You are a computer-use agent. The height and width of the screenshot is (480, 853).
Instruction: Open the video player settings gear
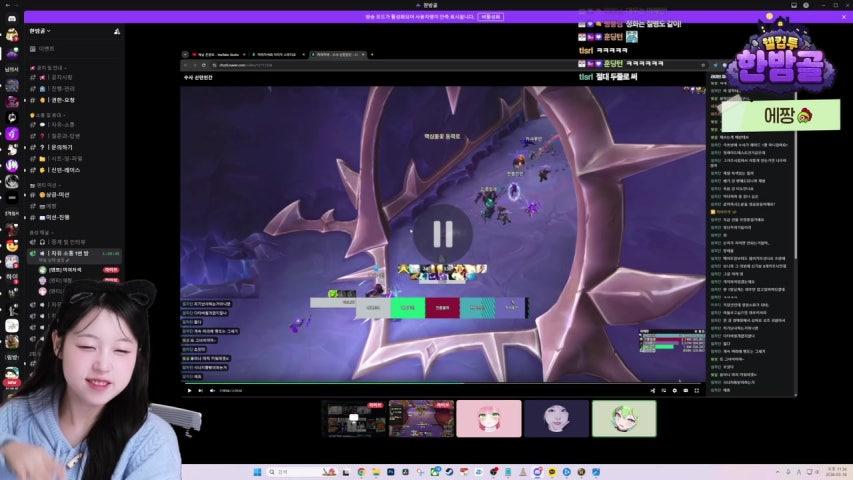pyautogui.click(x=675, y=390)
